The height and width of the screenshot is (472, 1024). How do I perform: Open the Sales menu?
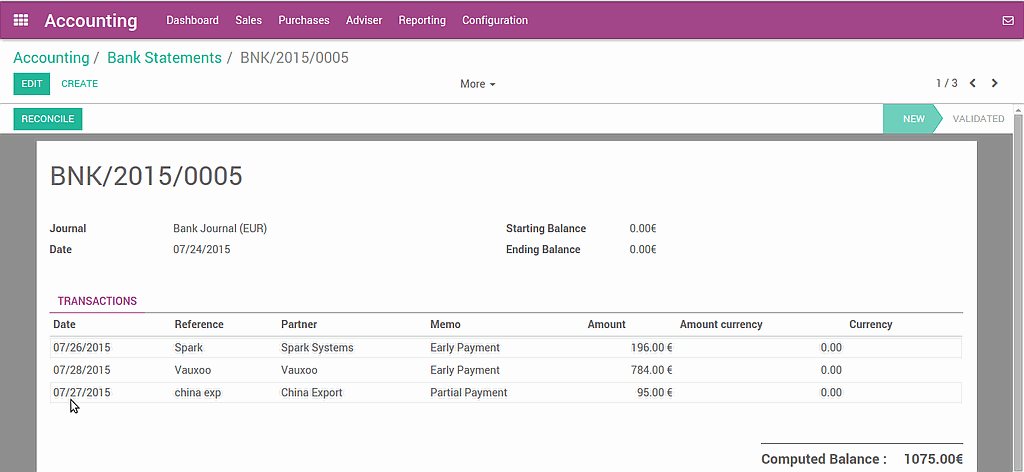coord(249,20)
